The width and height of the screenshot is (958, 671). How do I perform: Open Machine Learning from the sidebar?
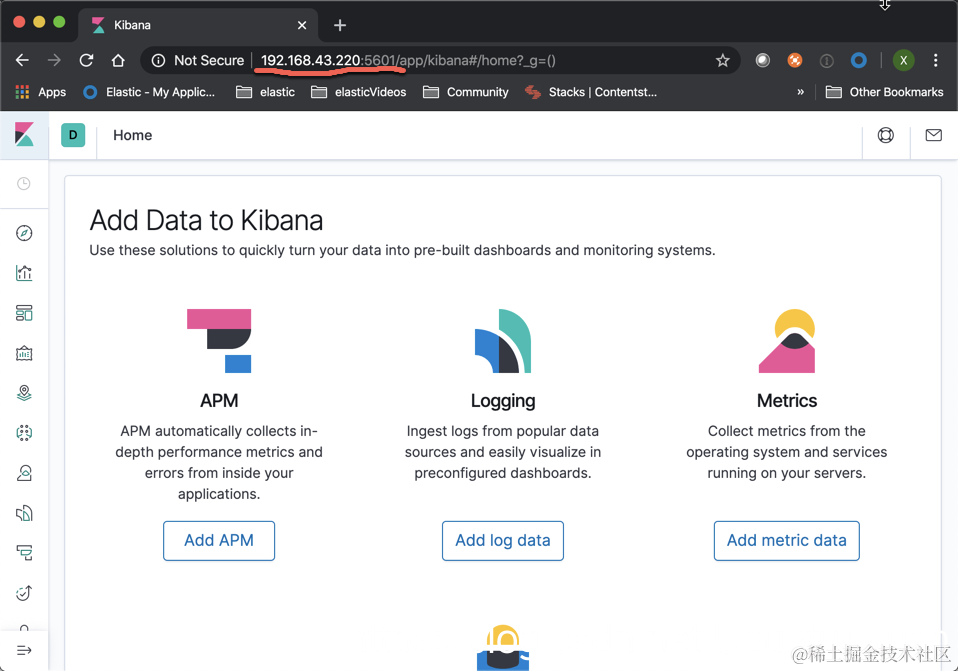24,433
